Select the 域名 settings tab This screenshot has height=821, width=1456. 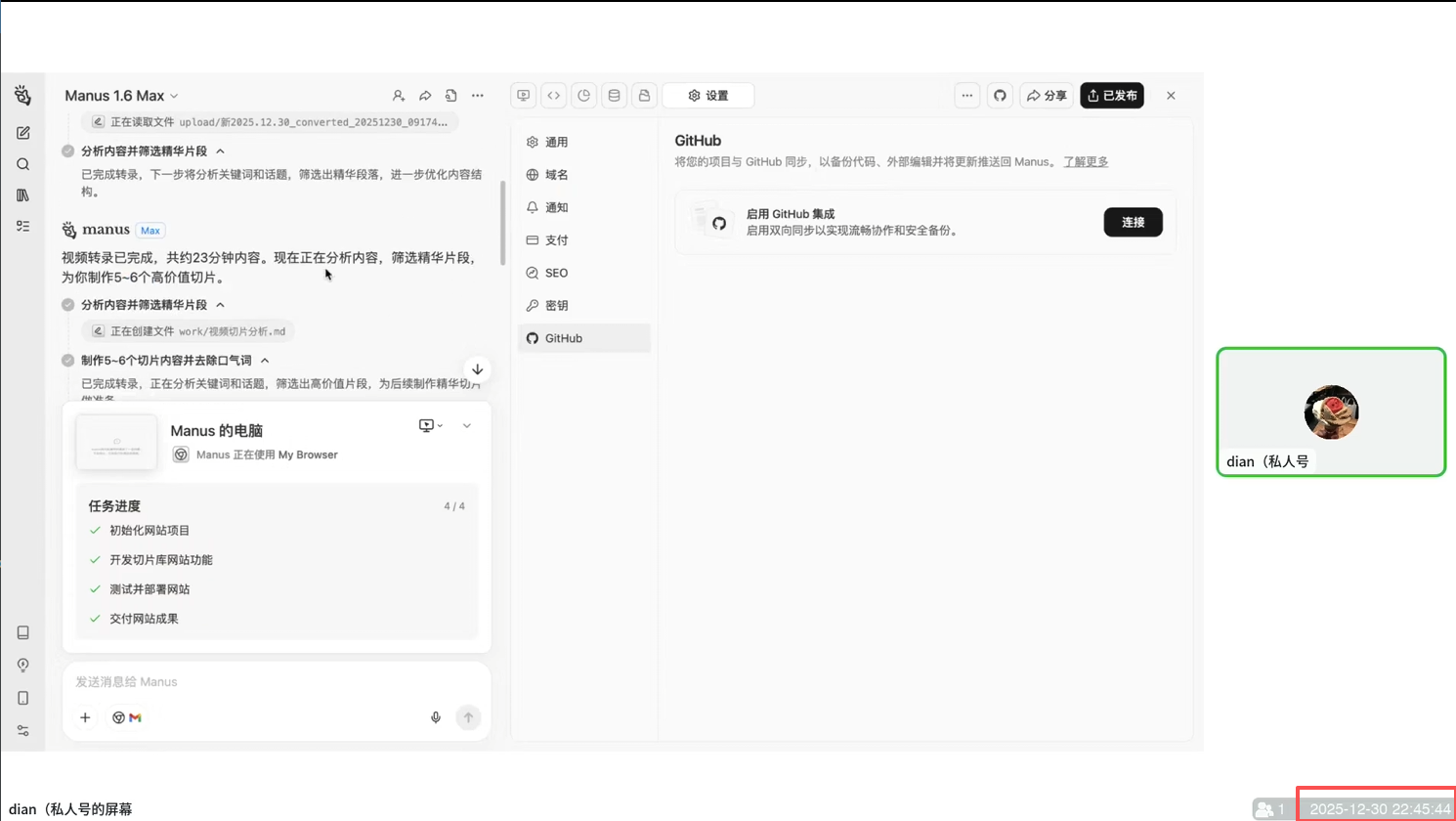(556, 175)
